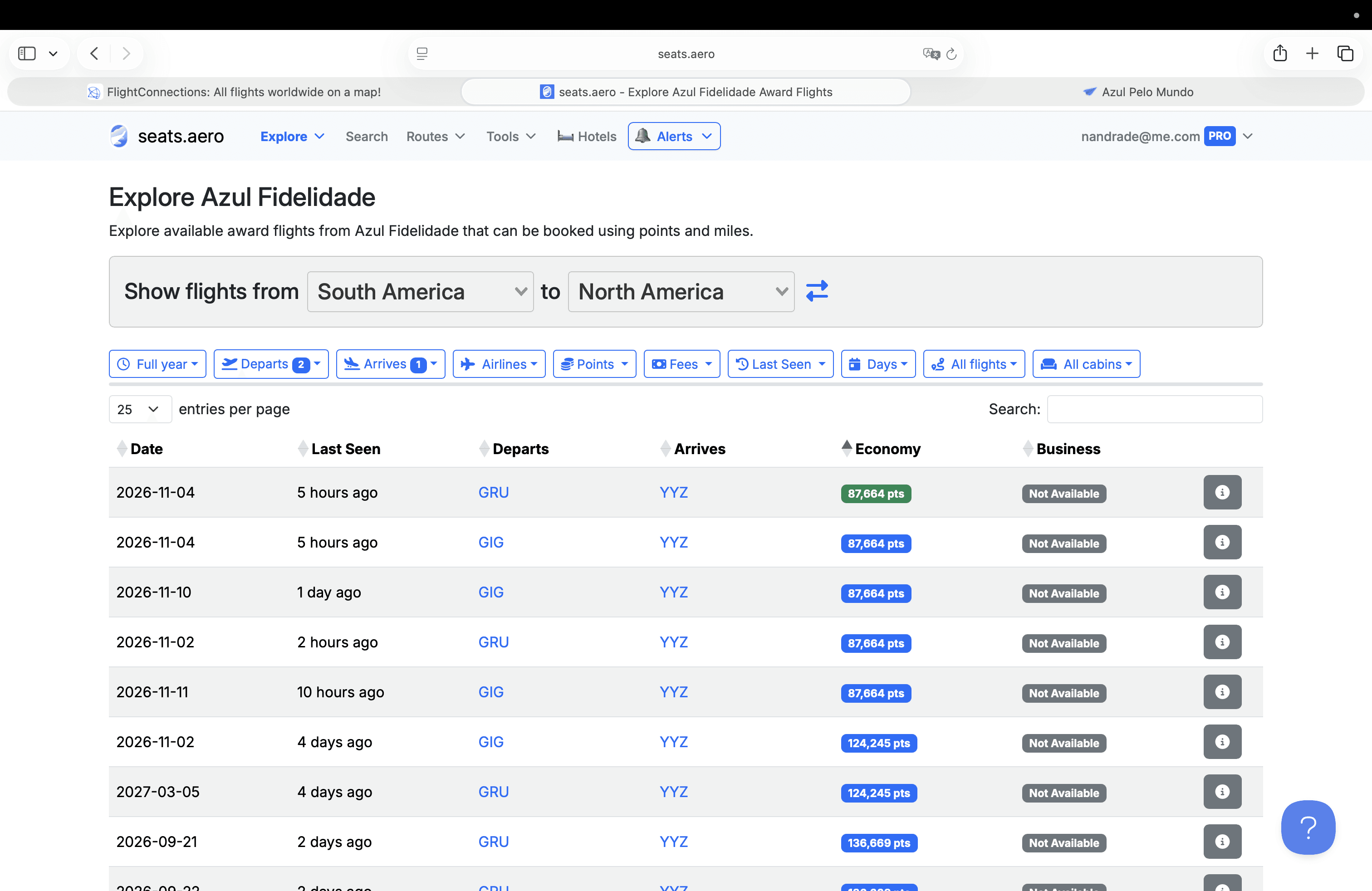Expand the Departs filter dropdown
This screenshot has height=891, width=1372.
(x=271, y=364)
